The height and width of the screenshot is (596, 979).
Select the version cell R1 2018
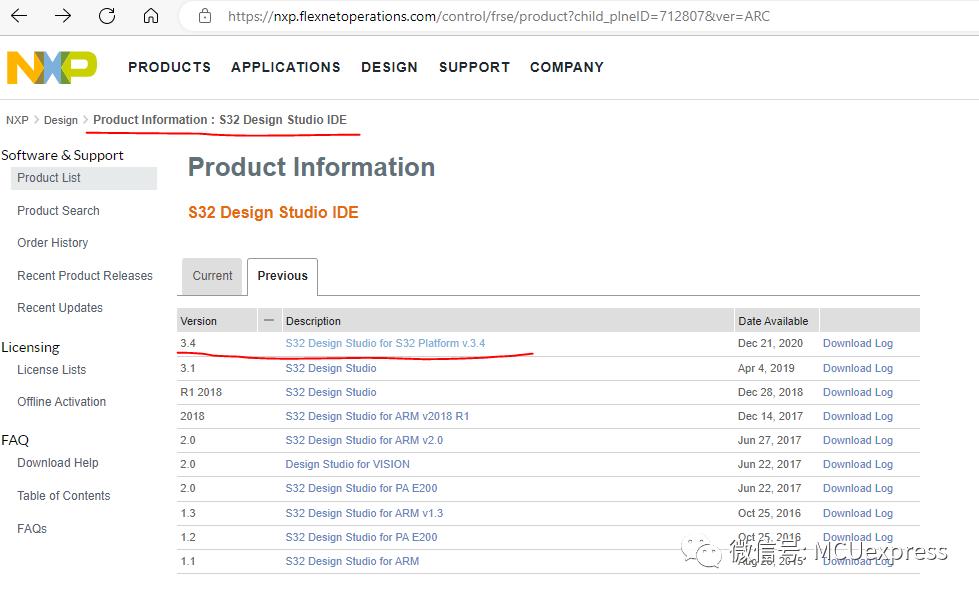click(x=201, y=392)
